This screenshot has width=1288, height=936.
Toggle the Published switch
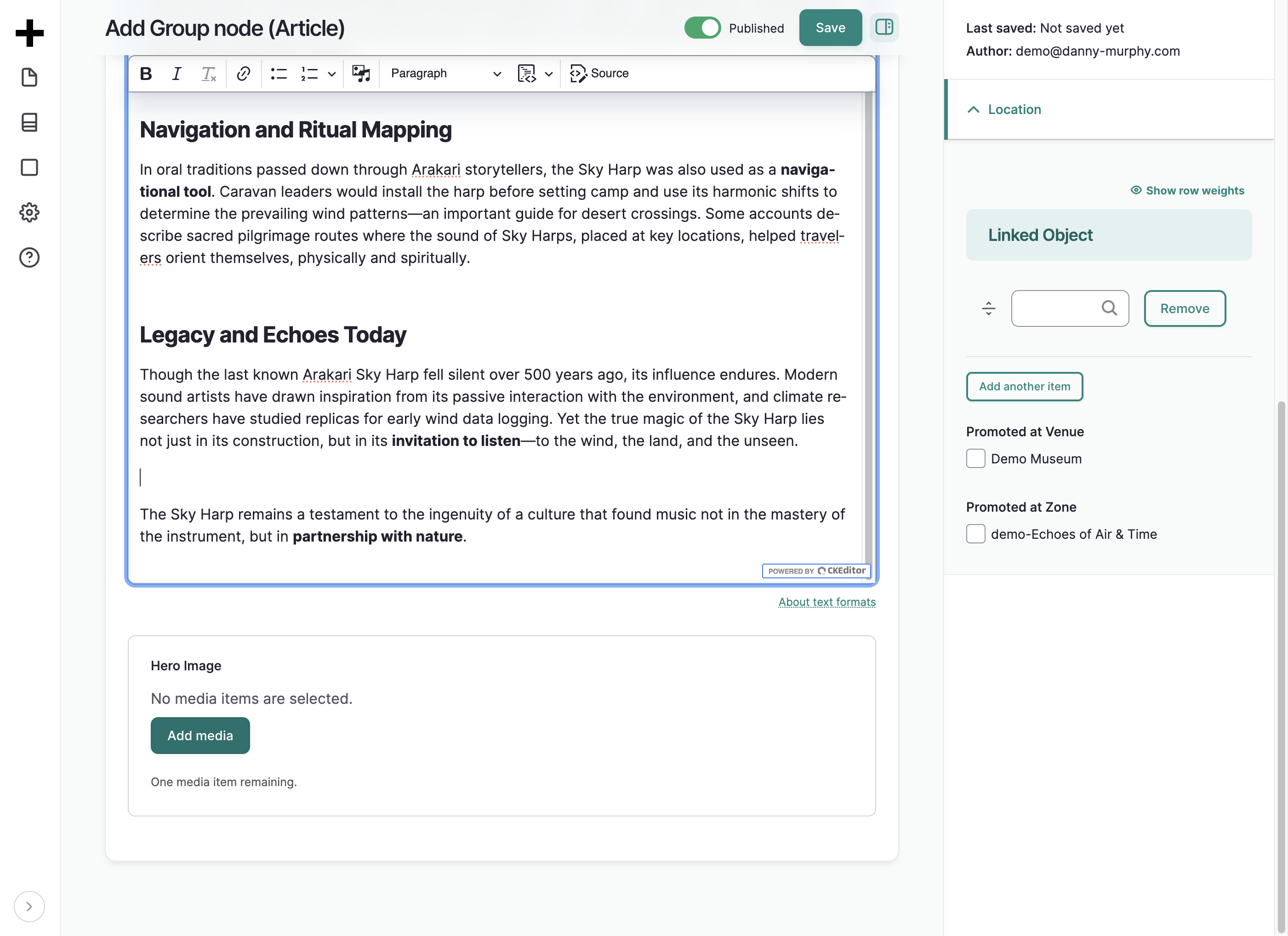(702, 28)
